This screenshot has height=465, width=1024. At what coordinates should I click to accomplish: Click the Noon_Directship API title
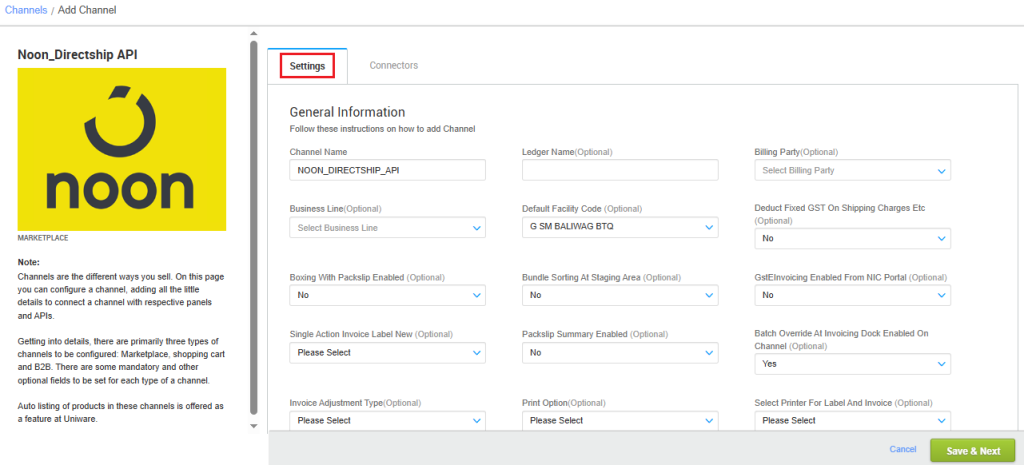click(77, 55)
